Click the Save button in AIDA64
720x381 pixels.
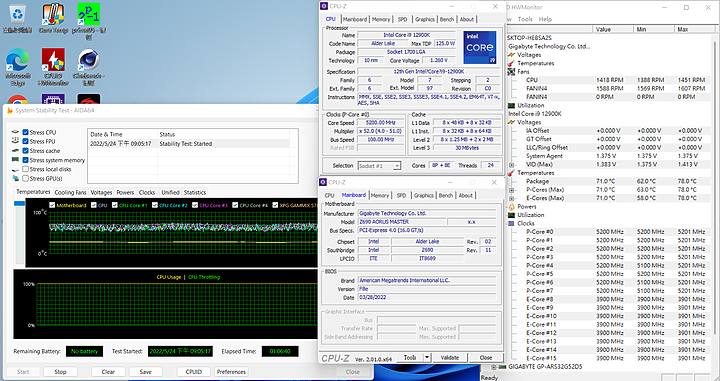click(146, 372)
